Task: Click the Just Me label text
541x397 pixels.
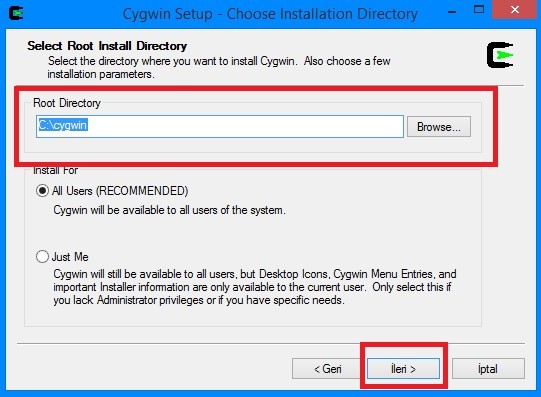Action: point(70,257)
